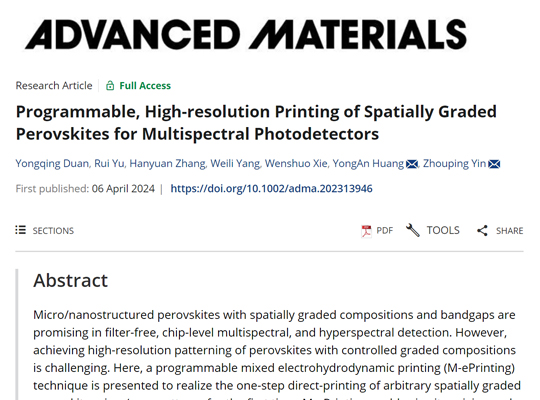Viewport: 540px width, 400px height.
Task: Click the Full Access label
Action: (145, 85)
